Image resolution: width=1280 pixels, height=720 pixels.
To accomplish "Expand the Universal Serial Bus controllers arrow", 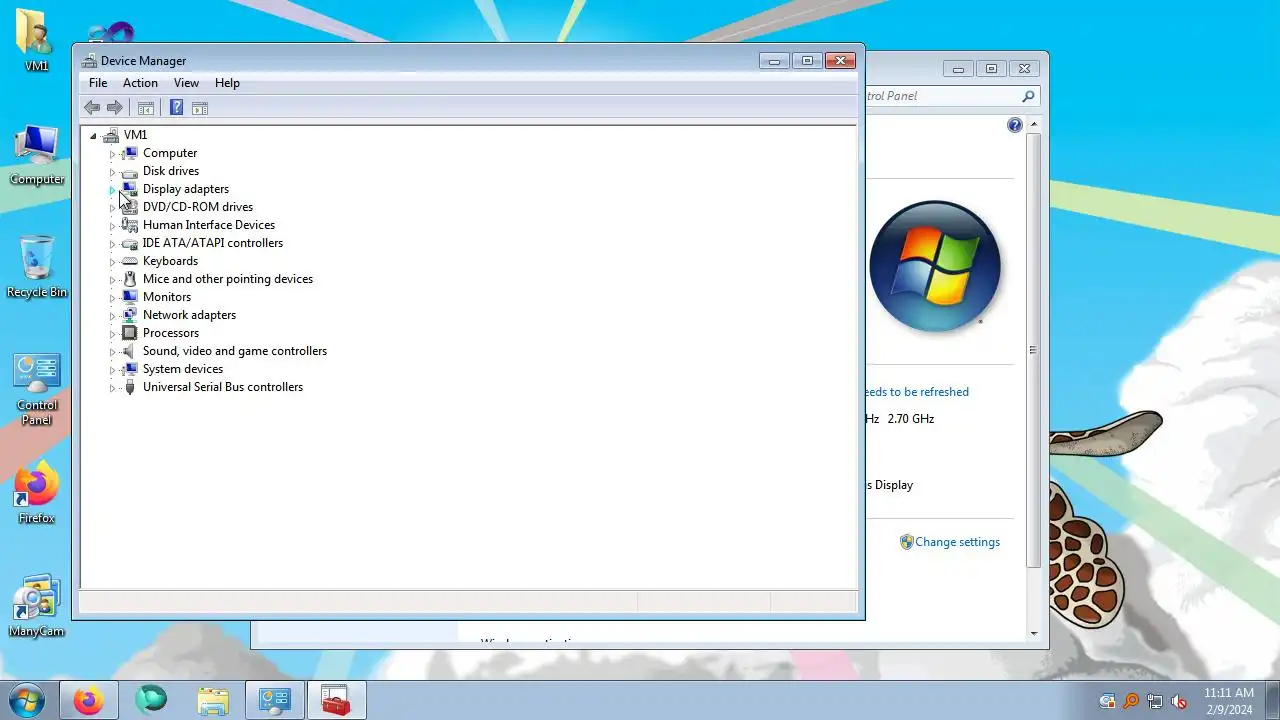I will pos(112,388).
